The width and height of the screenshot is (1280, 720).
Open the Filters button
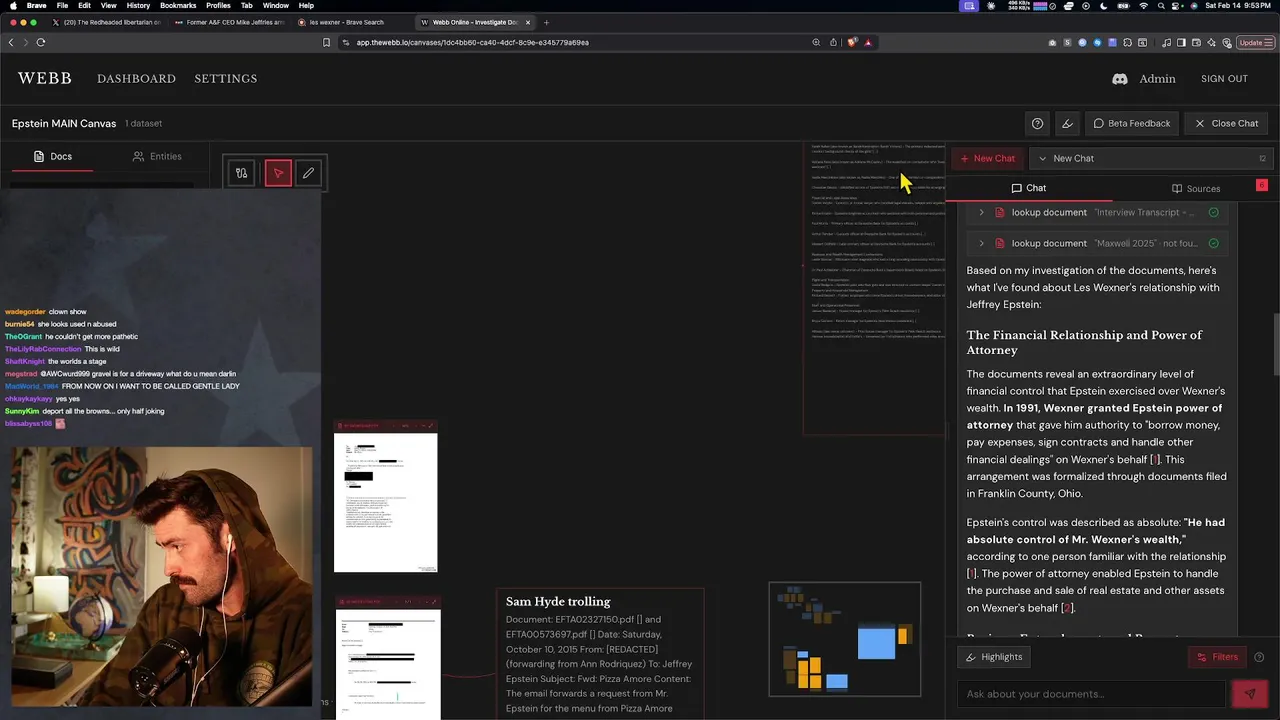(1217, 657)
